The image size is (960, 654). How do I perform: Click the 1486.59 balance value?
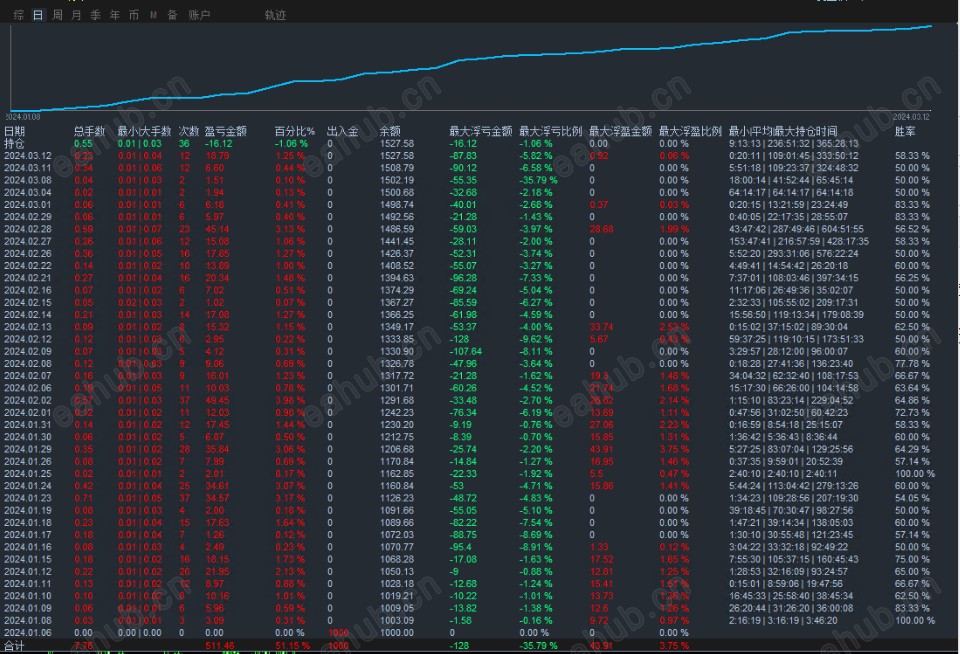397,229
